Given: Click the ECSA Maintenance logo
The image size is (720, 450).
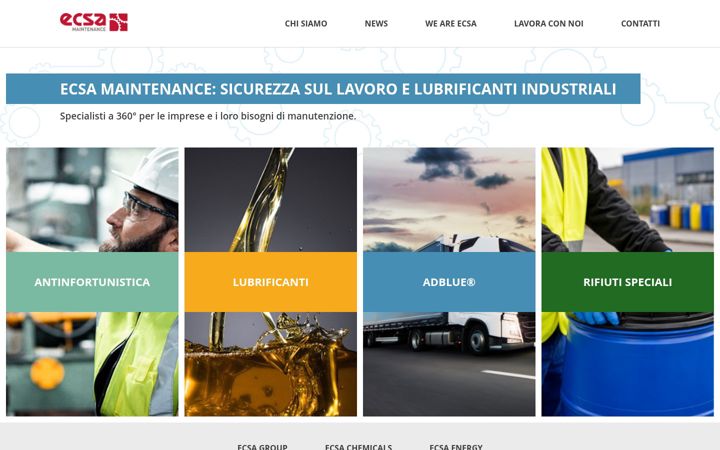Looking at the screenshot, I should (94, 22).
